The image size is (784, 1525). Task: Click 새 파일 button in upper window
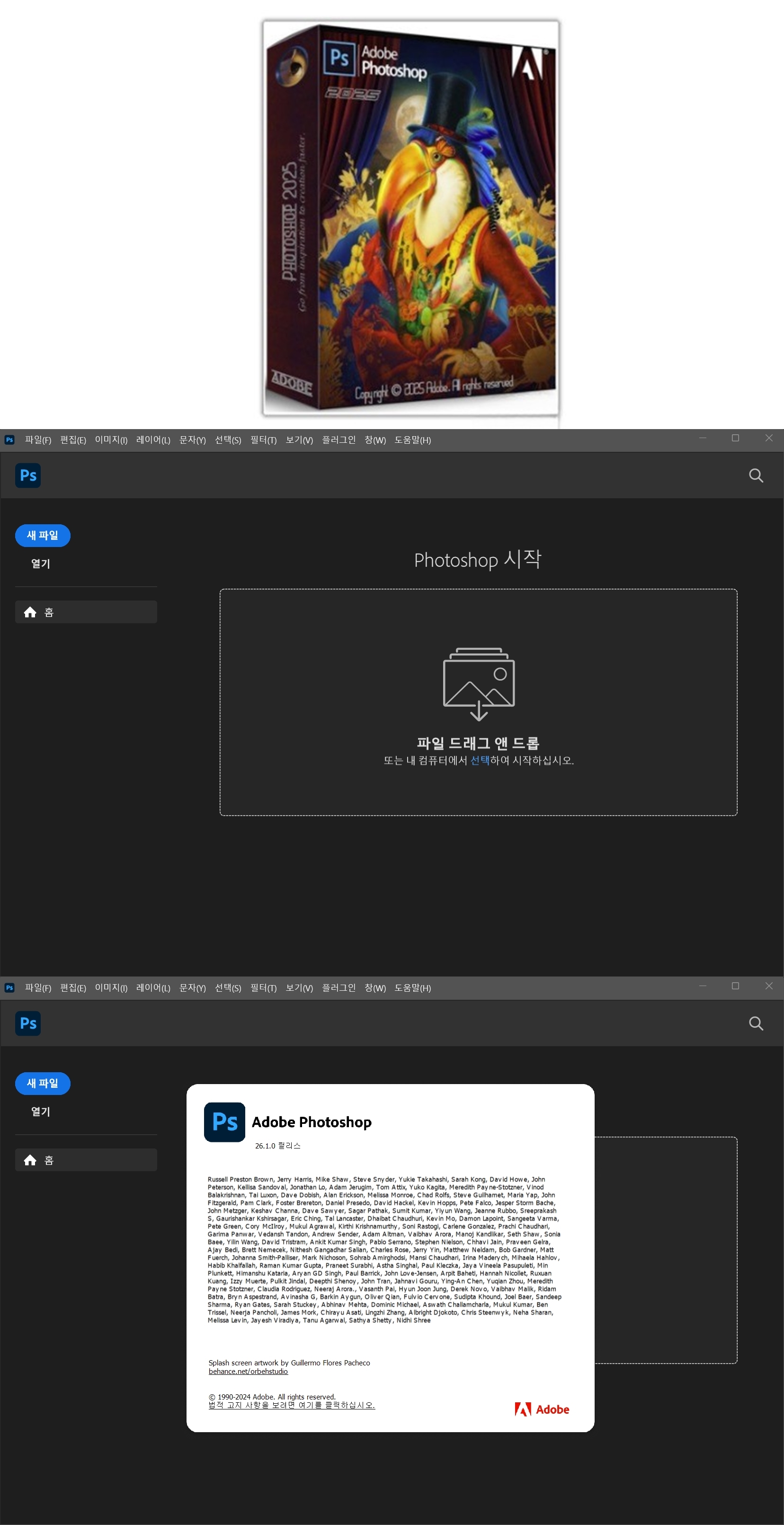tap(43, 535)
